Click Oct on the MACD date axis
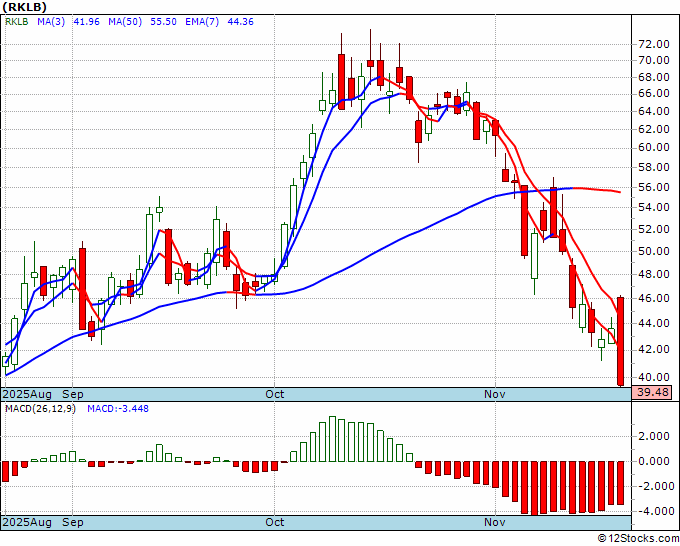This screenshot has width=680, height=546. (275, 522)
